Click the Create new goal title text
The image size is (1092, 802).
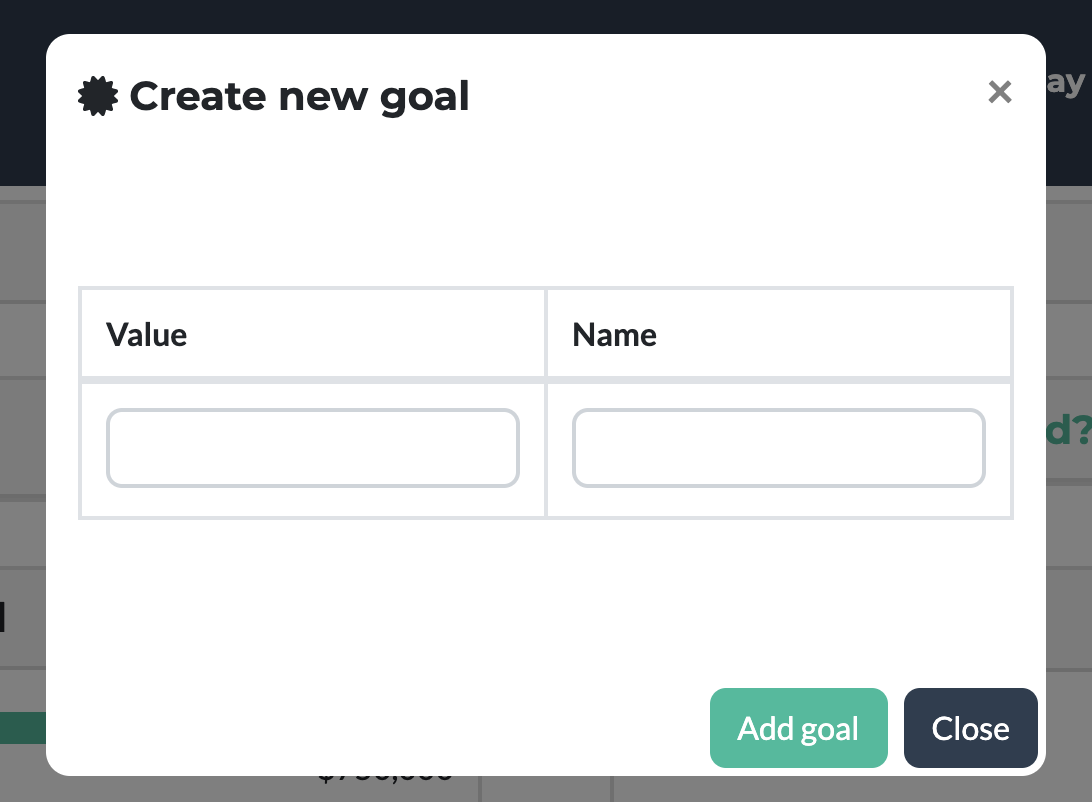[299, 96]
